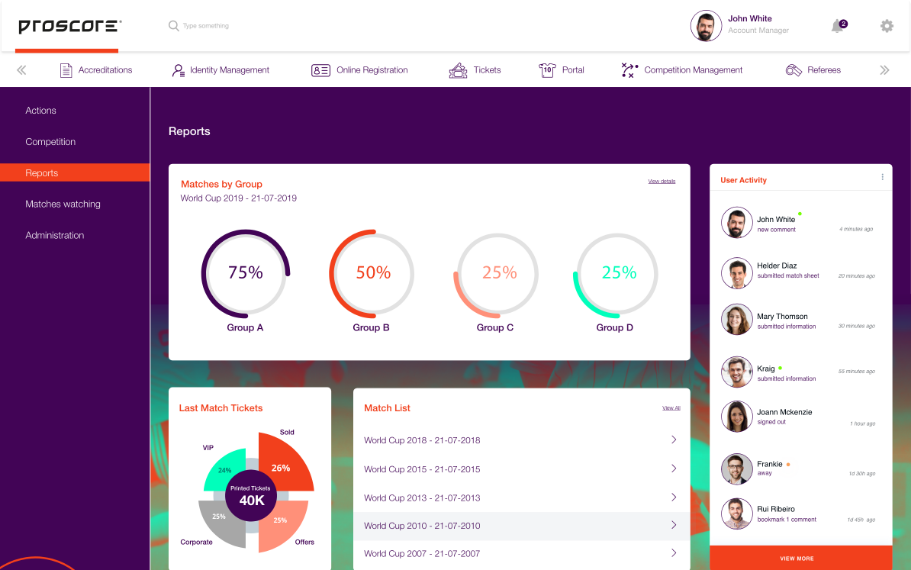Click Helder Diaz's avatar

[x=737, y=273]
